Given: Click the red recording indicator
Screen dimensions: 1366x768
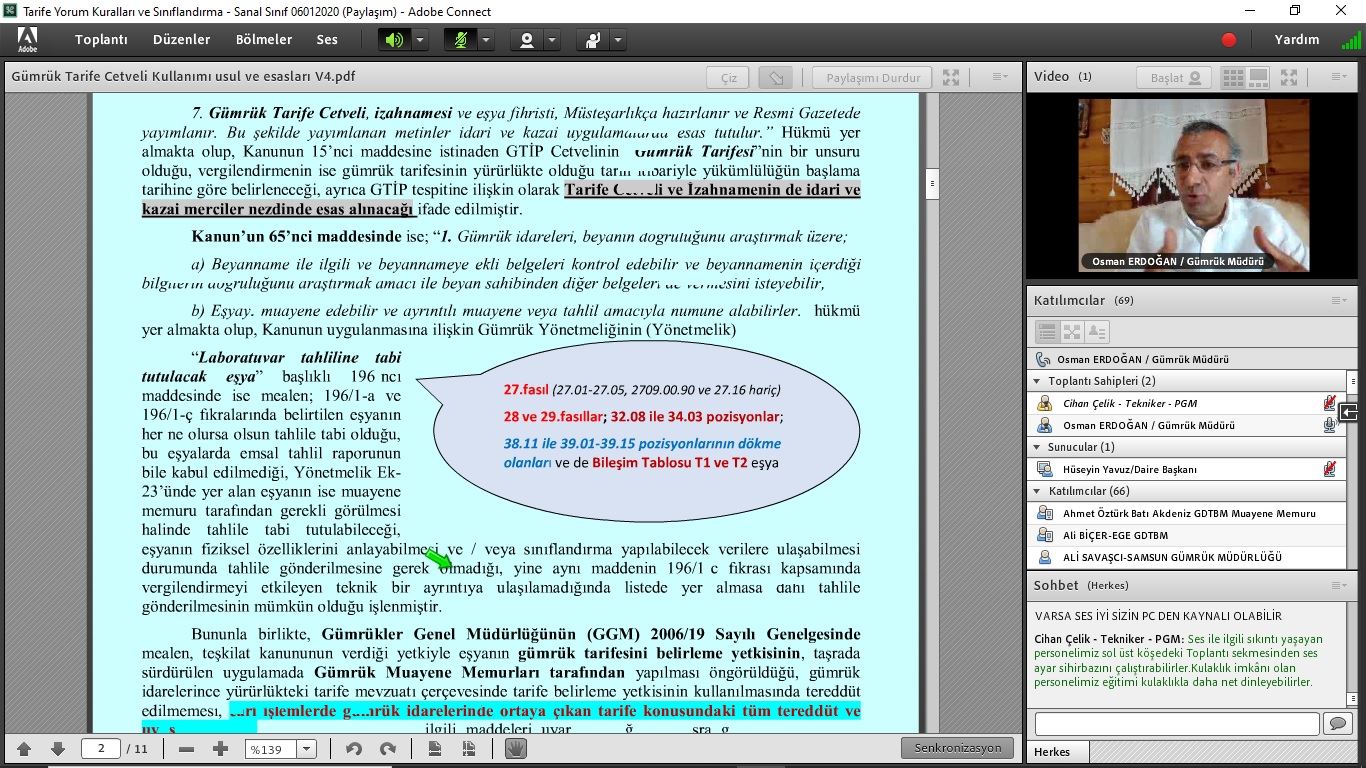Looking at the screenshot, I should (x=1229, y=40).
